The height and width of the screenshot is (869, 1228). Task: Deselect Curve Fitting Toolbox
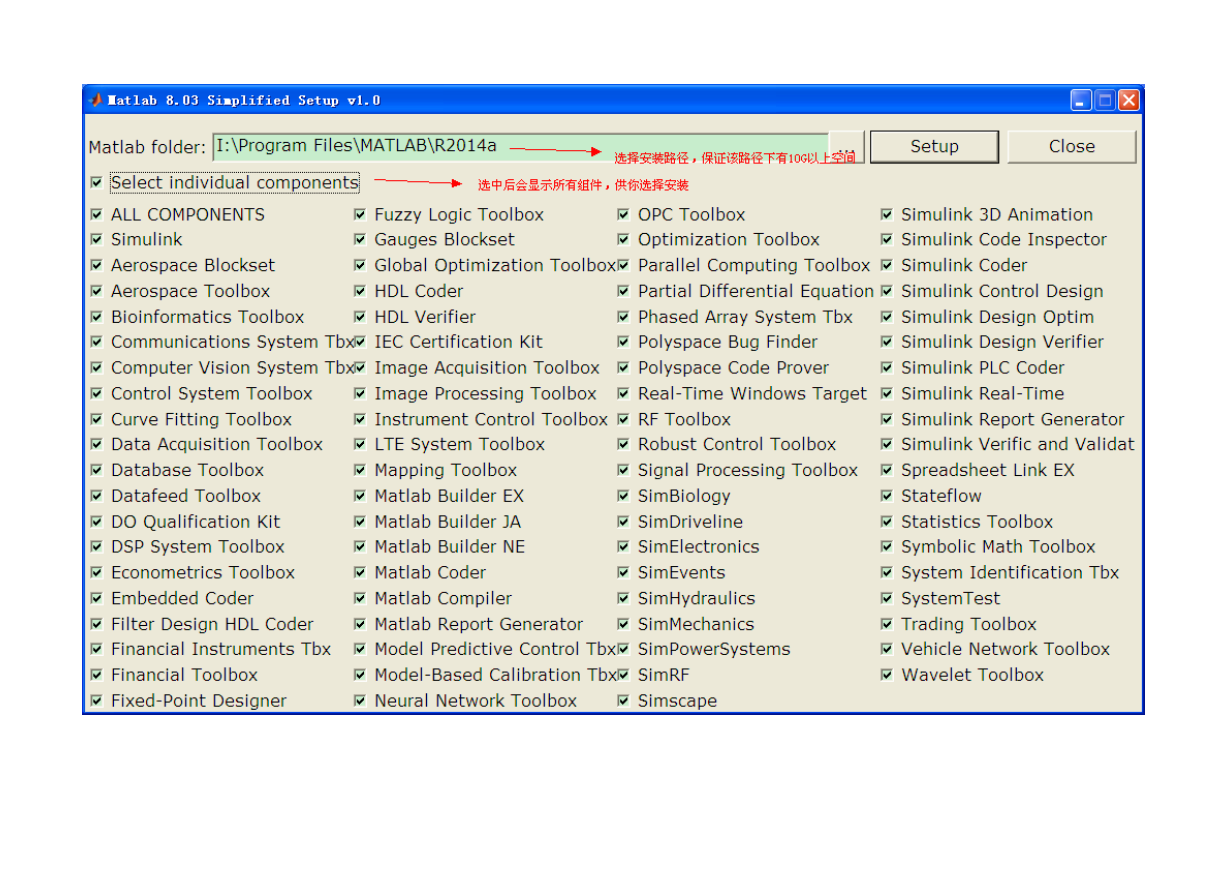tap(97, 419)
